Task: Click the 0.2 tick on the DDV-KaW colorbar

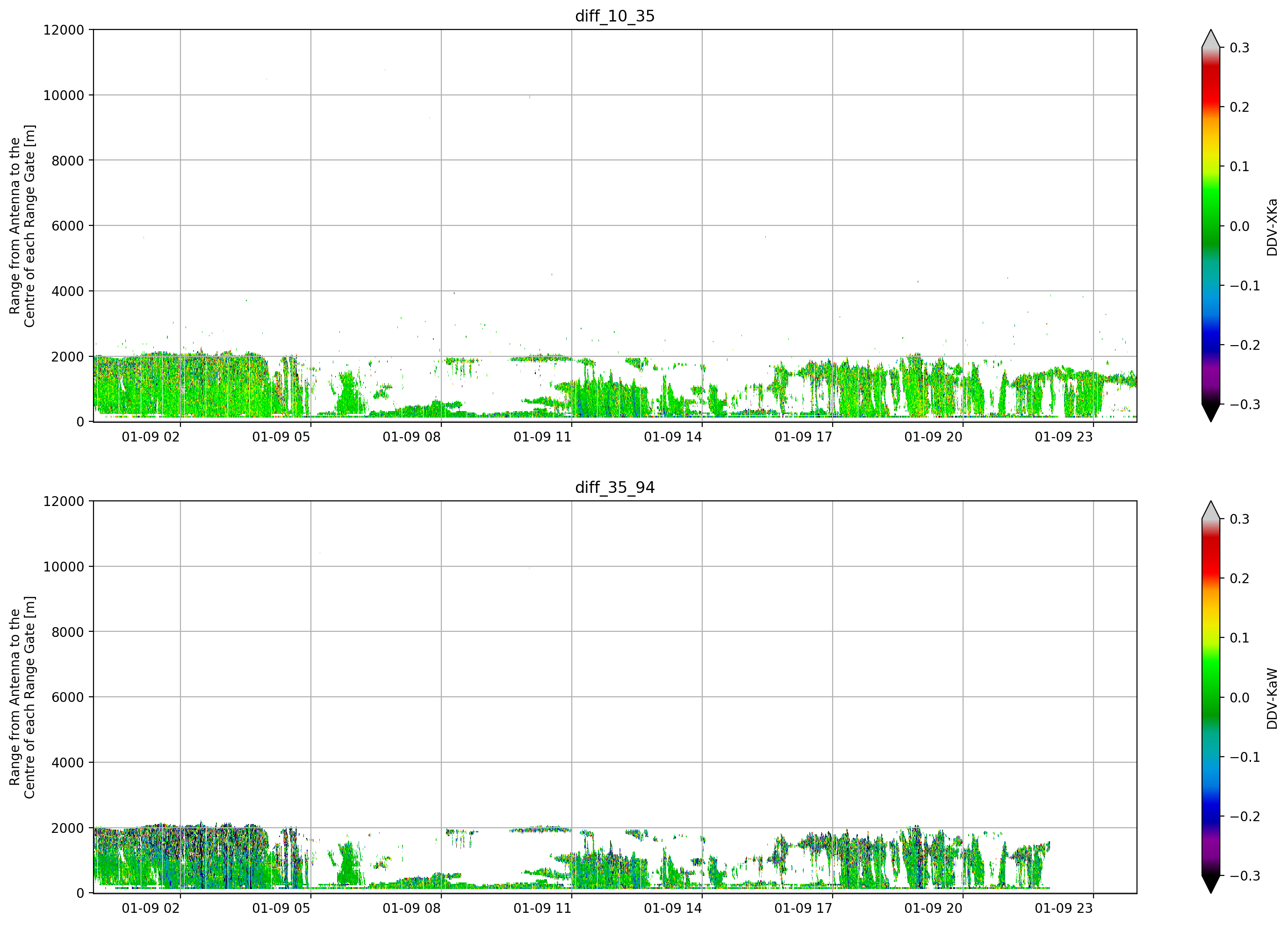Action: [1240, 578]
